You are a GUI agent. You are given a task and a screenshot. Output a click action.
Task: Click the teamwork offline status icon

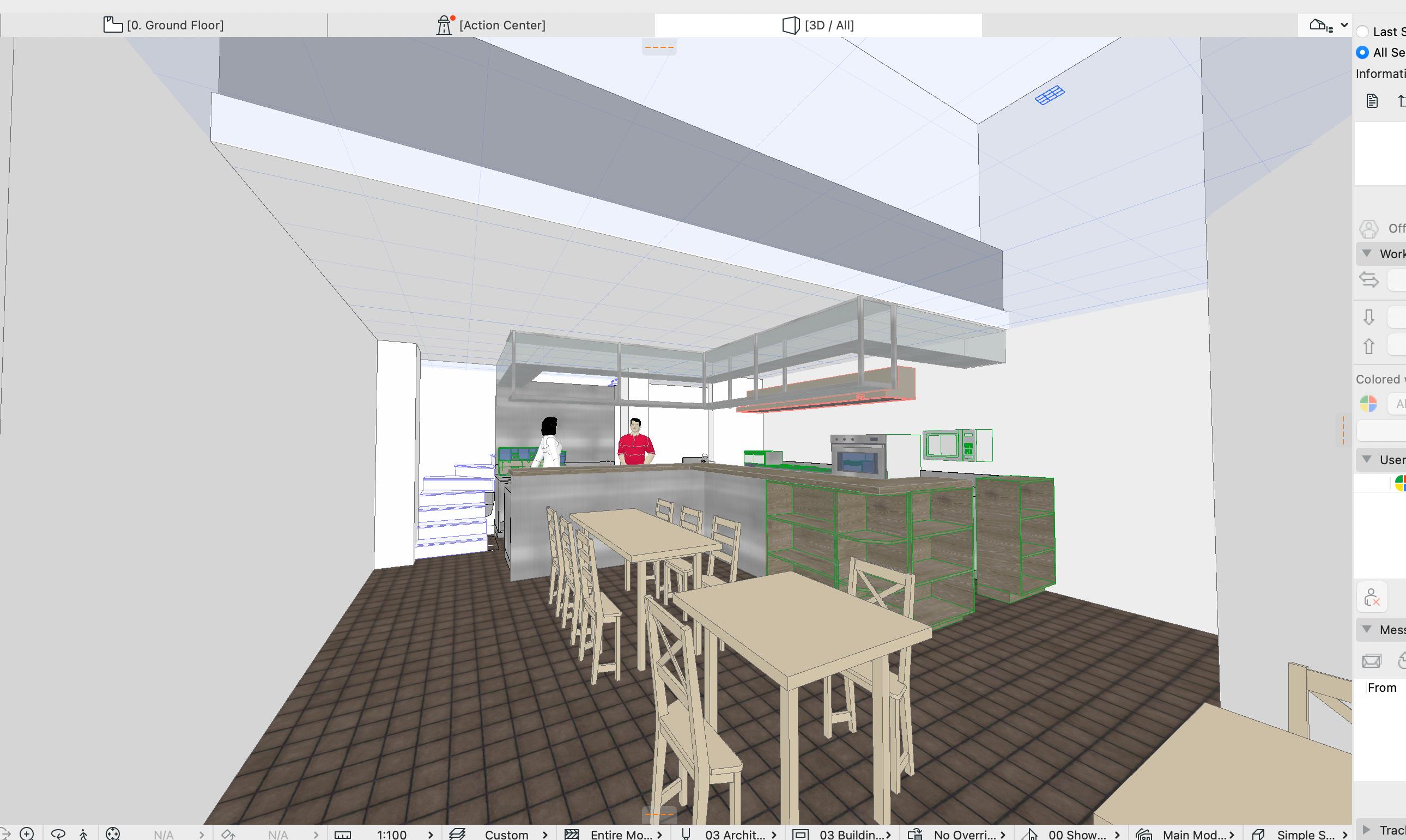pyautogui.click(x=1368, y=229)
